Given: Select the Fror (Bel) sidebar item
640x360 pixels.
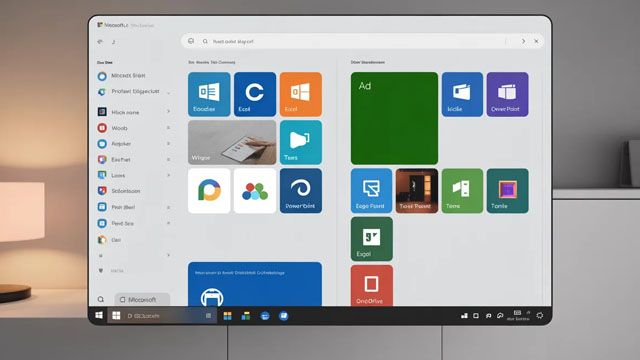Looking at the screenshot, I should [x=116, y=207].
